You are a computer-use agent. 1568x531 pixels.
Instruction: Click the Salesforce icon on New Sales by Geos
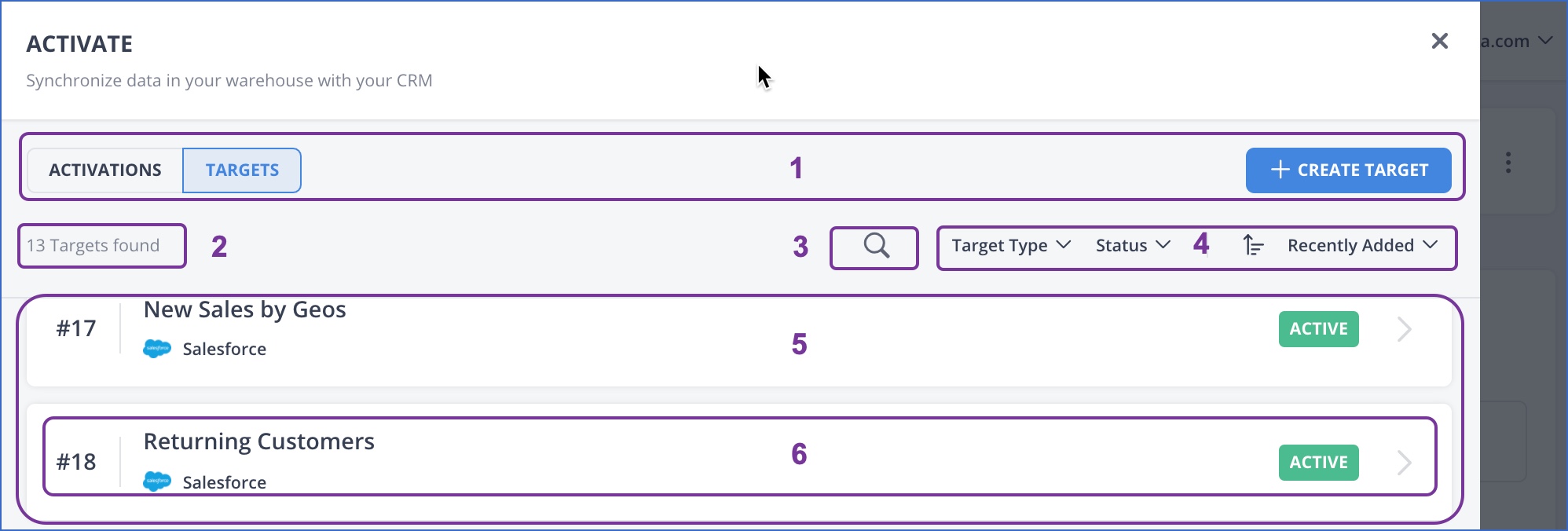pos(157,348)
